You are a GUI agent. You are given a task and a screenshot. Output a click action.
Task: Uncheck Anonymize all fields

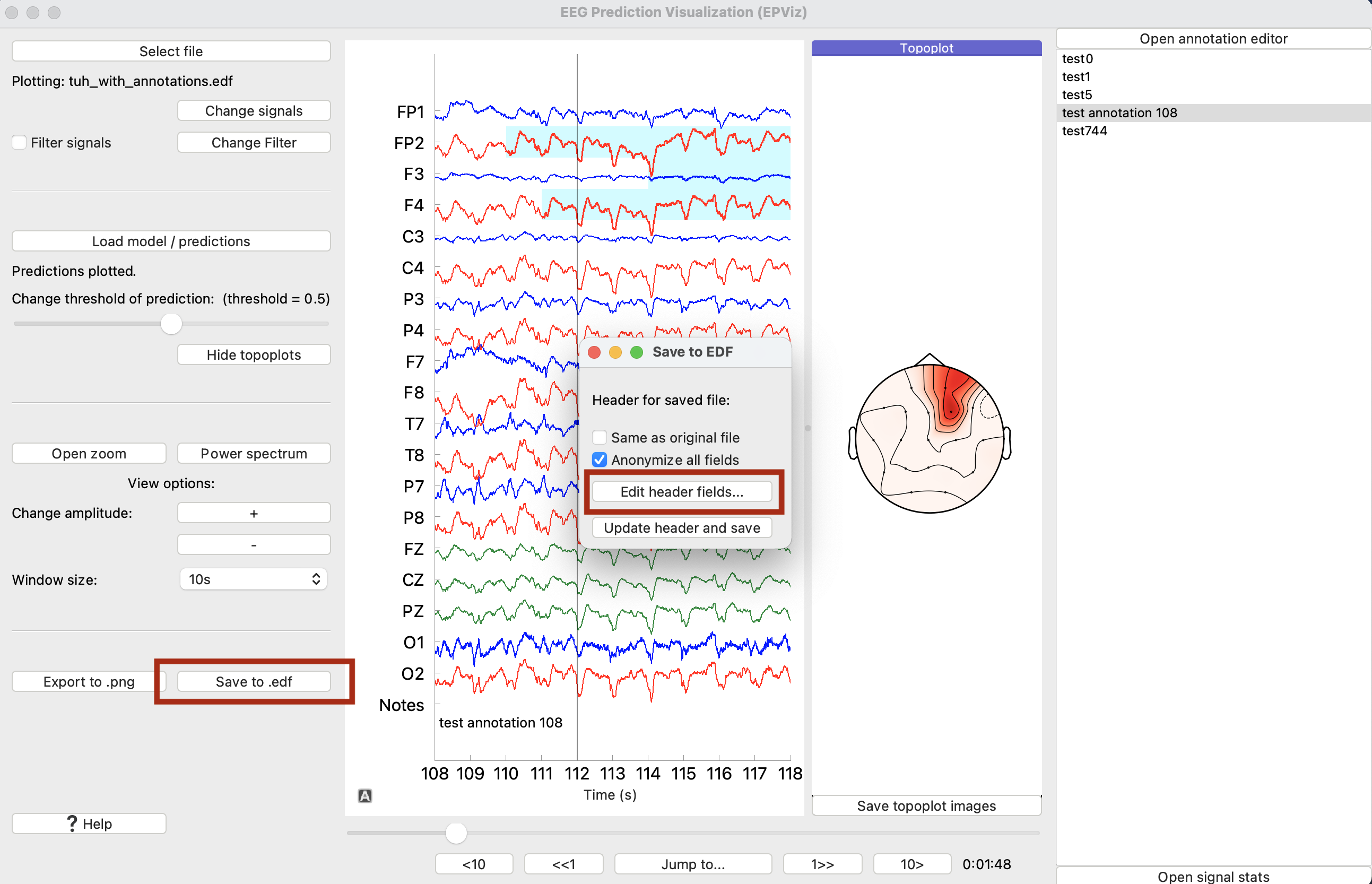(600, 460)
